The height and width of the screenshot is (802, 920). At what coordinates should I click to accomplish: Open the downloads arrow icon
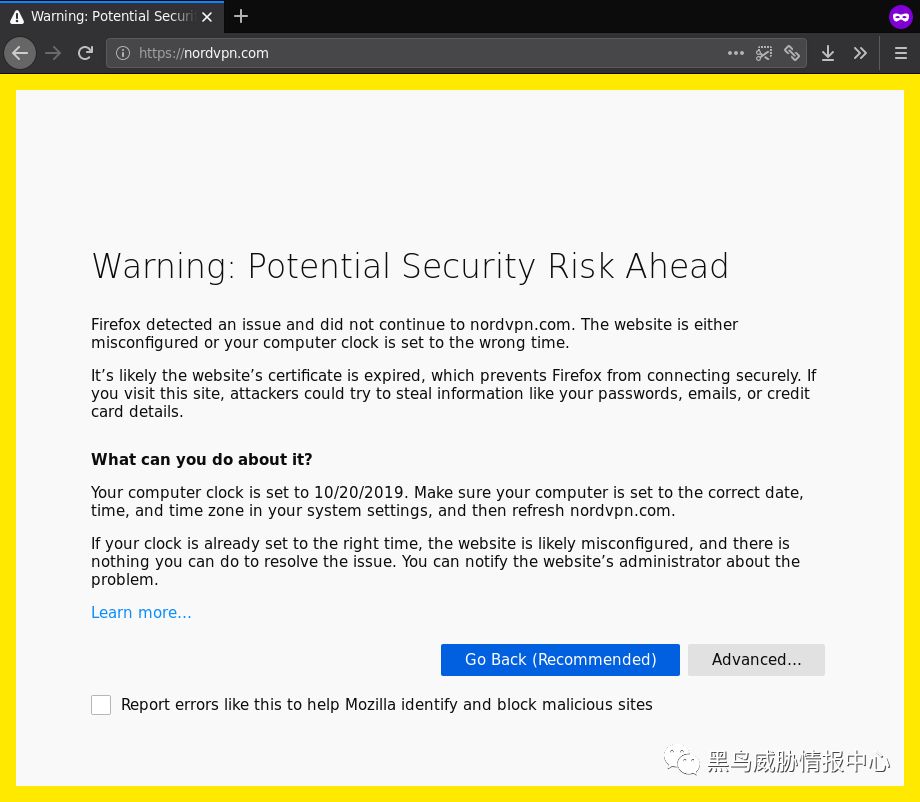pyautogui.click(x=828, y=53)
